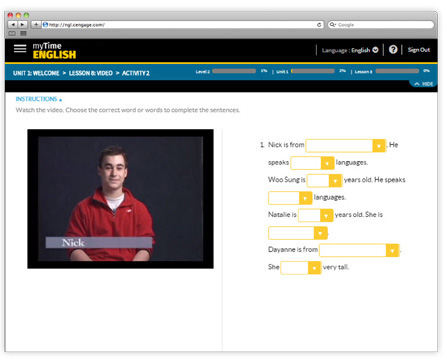Click the add bookmark plus button

[36, 25]
